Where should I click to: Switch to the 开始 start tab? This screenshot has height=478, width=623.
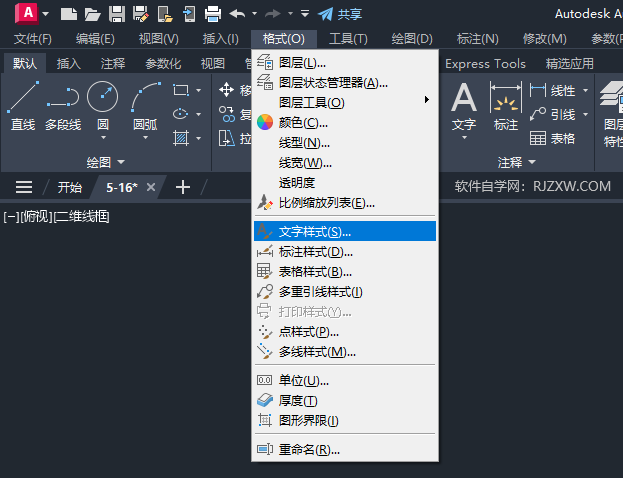pos(70,187)
